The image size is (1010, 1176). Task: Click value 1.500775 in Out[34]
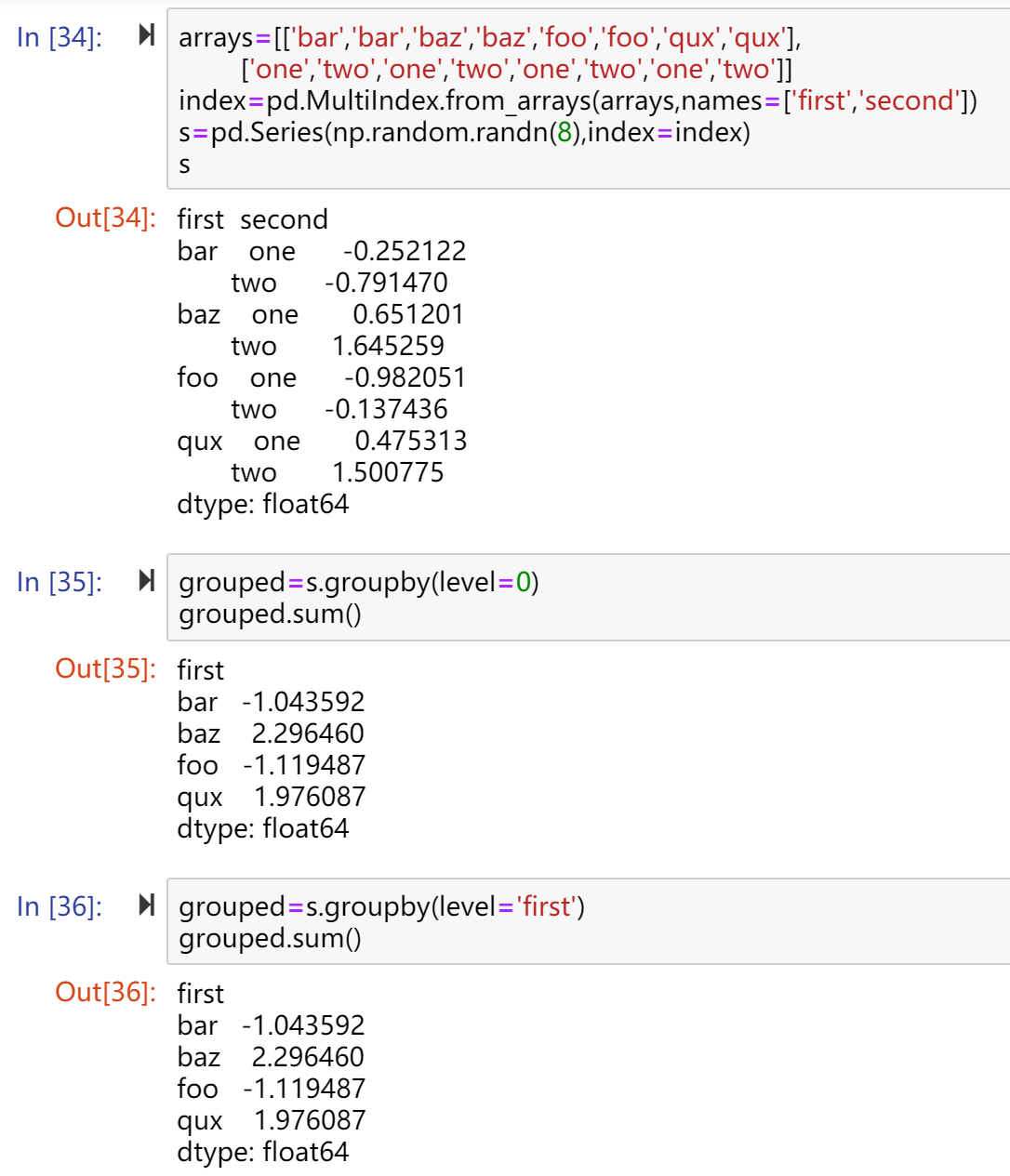tap(389, 472)
